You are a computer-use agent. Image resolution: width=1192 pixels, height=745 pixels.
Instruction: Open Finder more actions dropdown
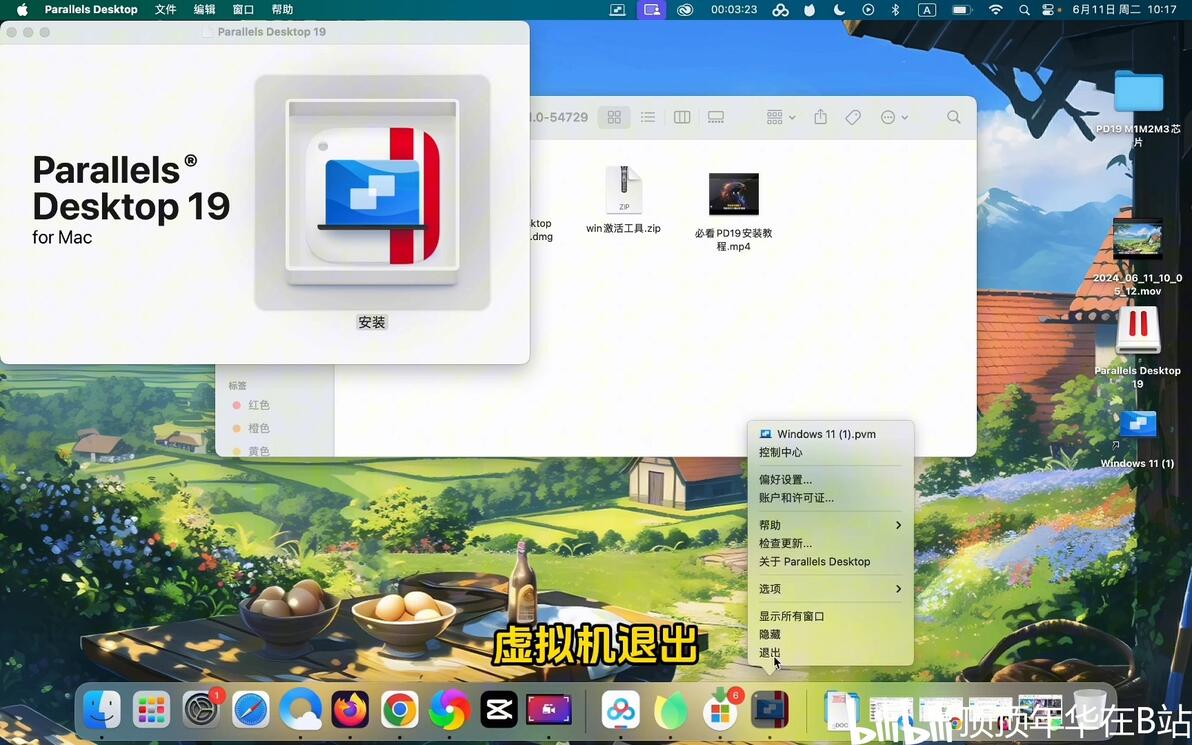click(x=894, y=117)
